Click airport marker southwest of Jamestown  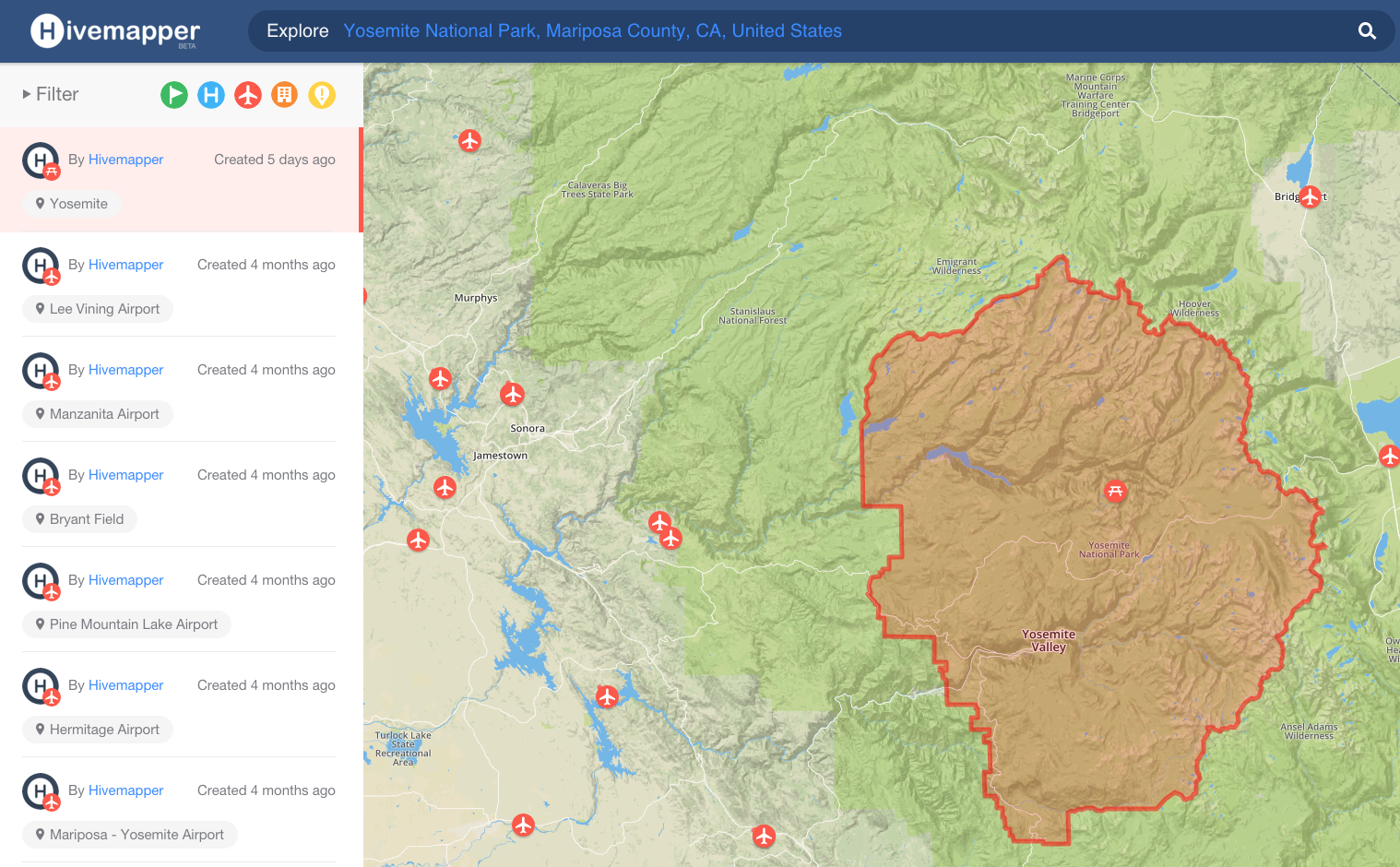click(x=418, y=540)
